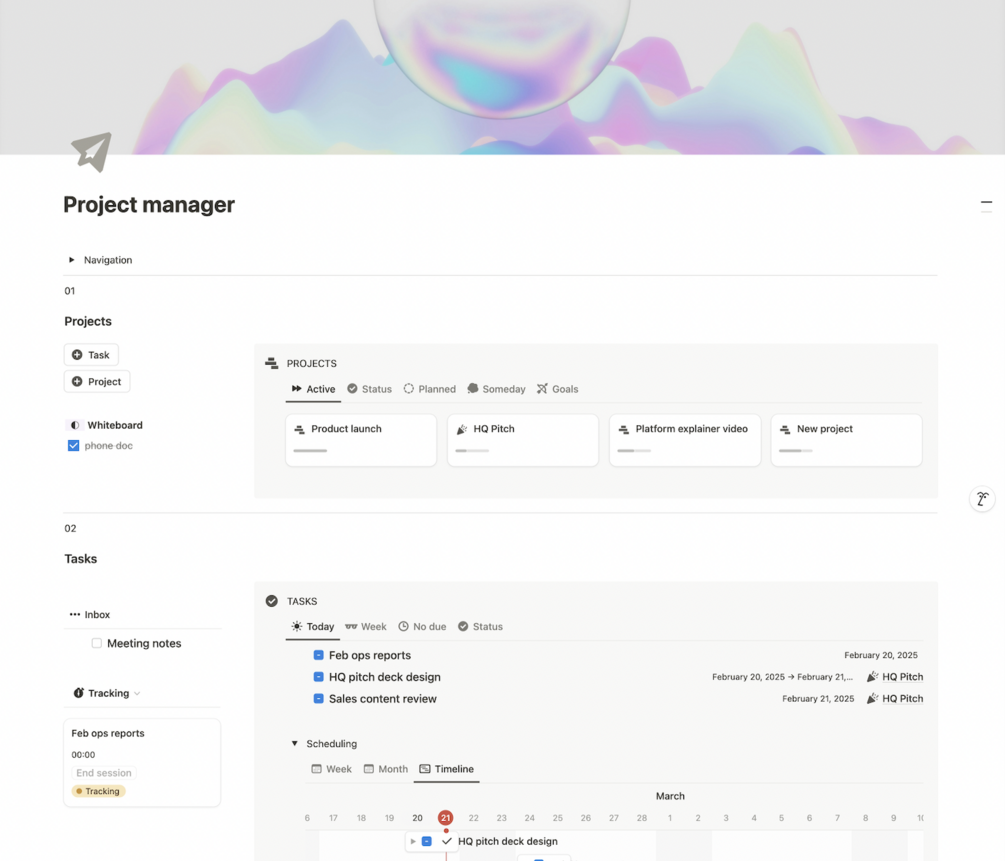
Task: Click the 00:00 tracking timer value
Action: point(83,755)
